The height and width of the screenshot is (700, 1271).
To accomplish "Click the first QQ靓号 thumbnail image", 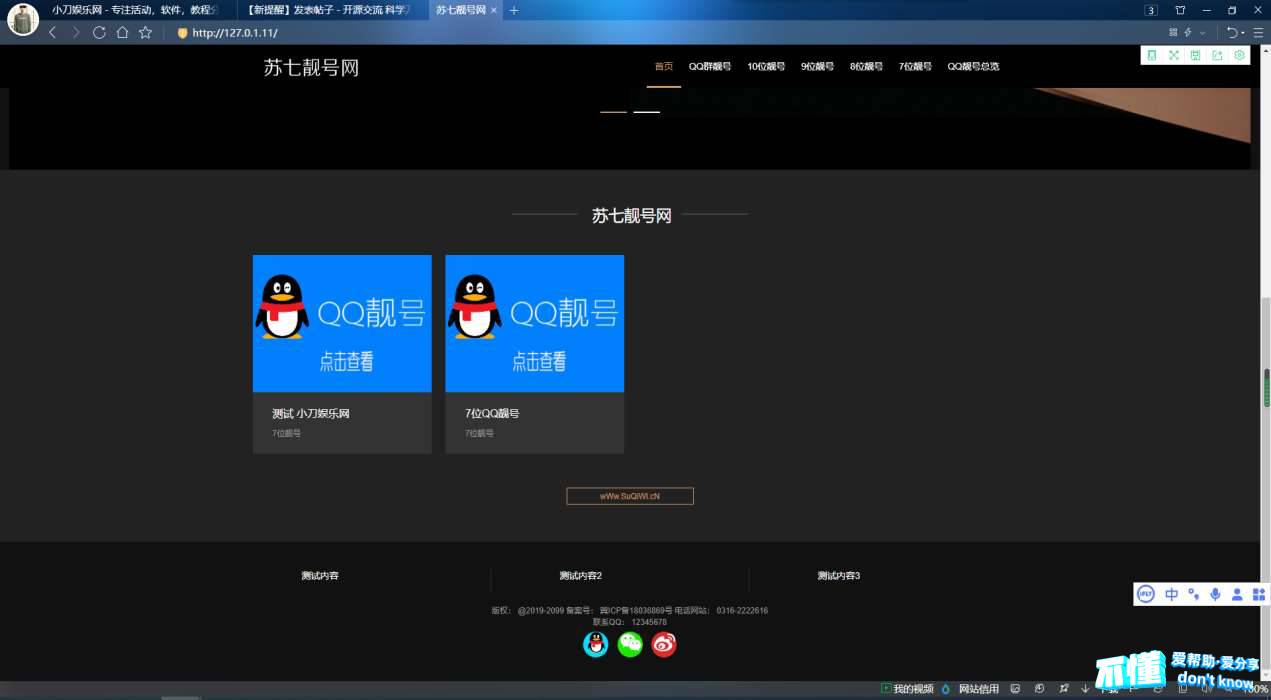I will tap(342, 323).
